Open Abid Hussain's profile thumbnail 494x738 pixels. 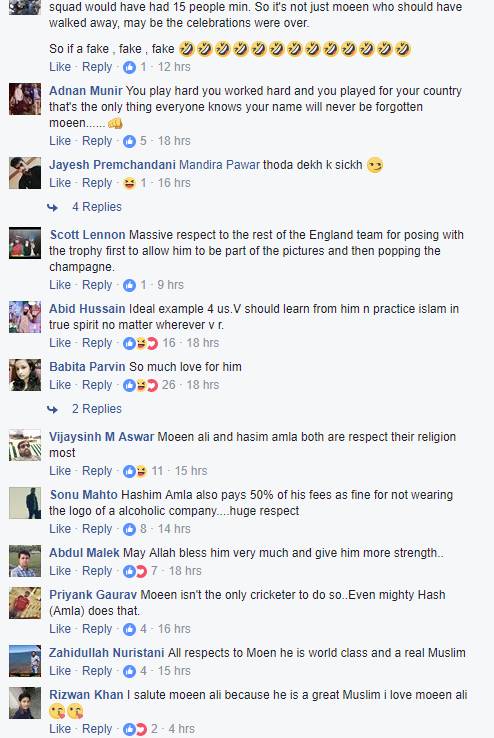coord(25,317)
